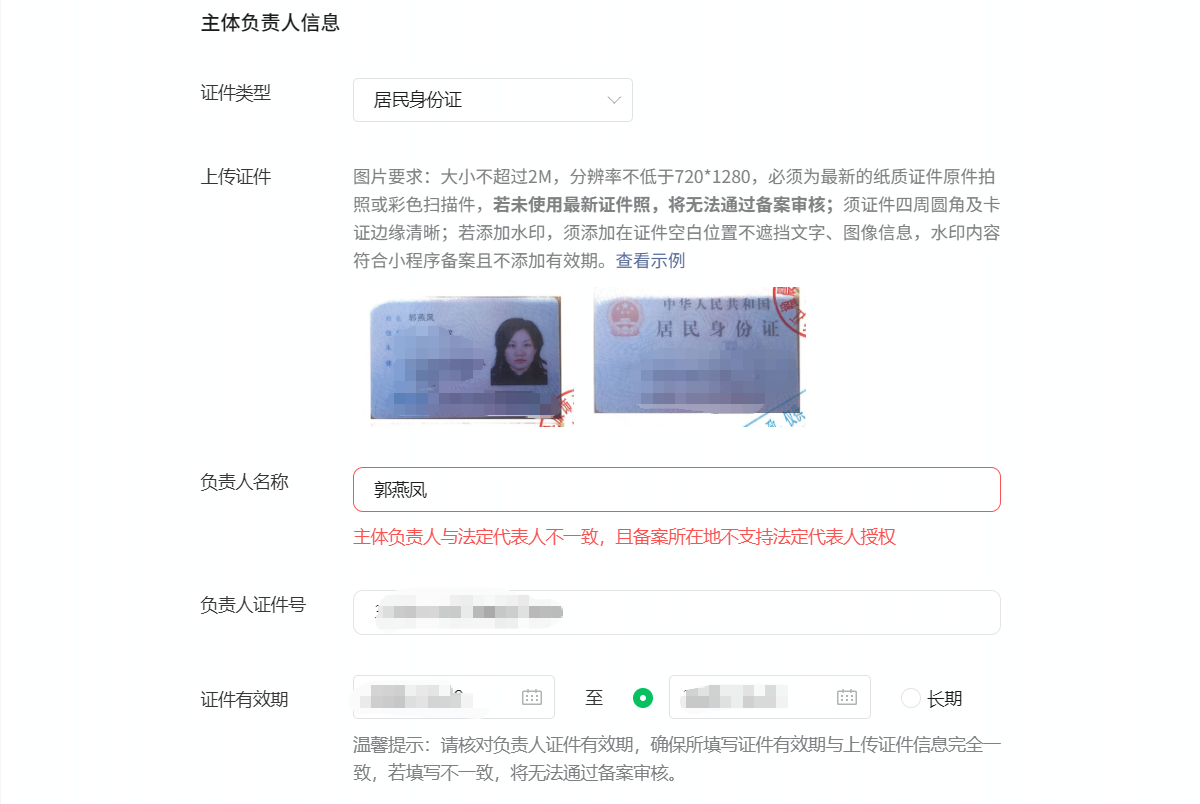Click the 负责人证件号 input field
The height and width of the screenshot is (804, 1200).
pos(676,612)
